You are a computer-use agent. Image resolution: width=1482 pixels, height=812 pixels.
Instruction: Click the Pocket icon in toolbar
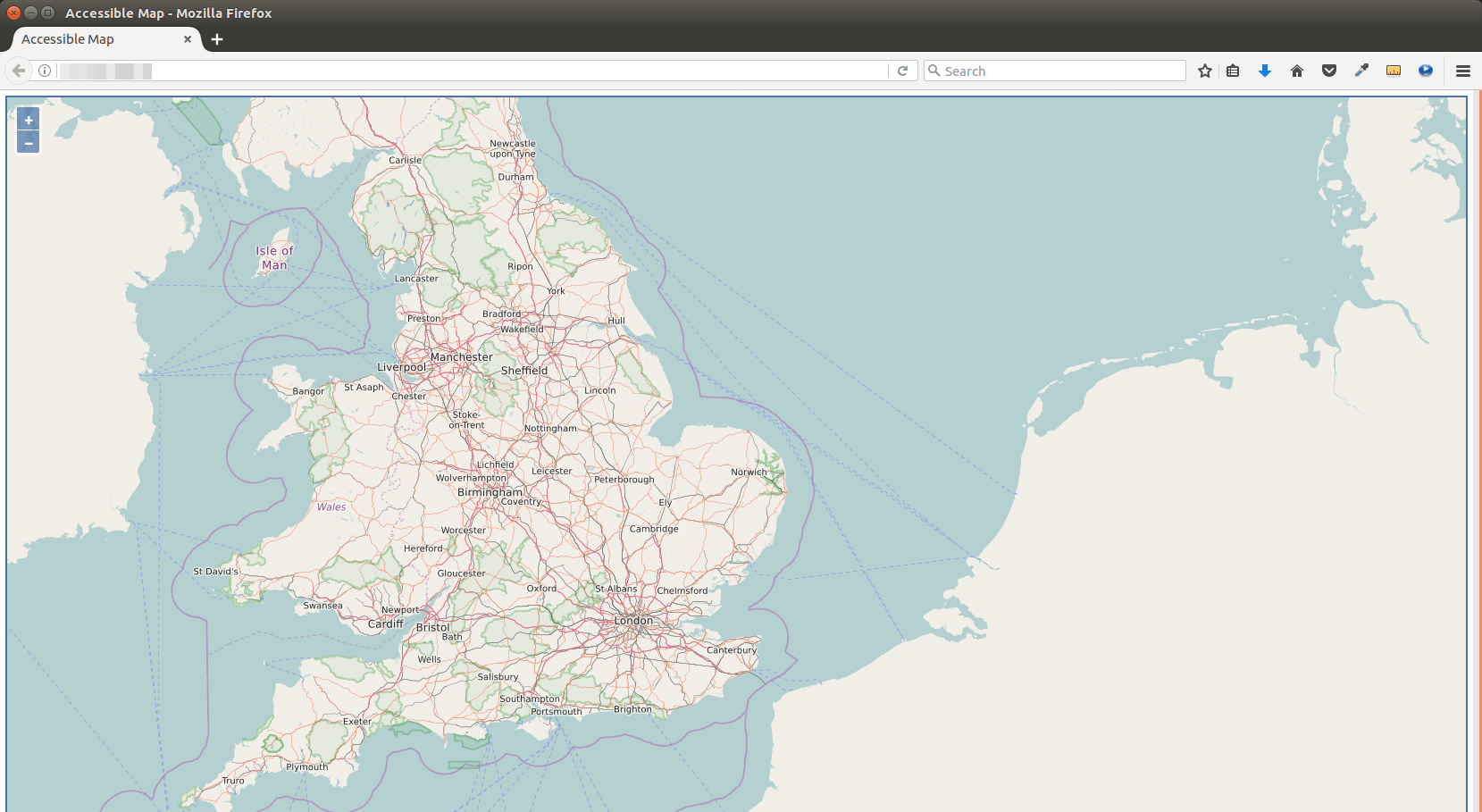tap(1329, 71)
